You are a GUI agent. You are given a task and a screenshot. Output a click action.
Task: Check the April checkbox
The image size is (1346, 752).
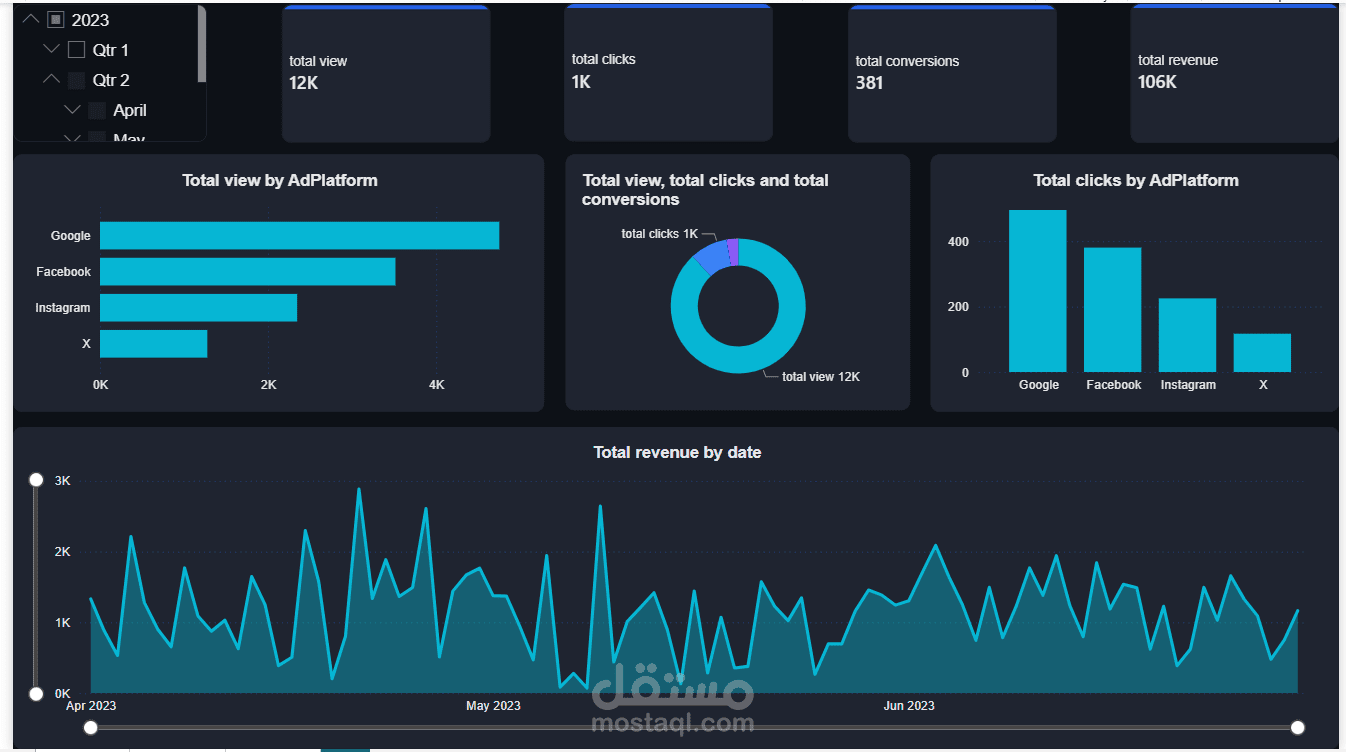(97, 110)
